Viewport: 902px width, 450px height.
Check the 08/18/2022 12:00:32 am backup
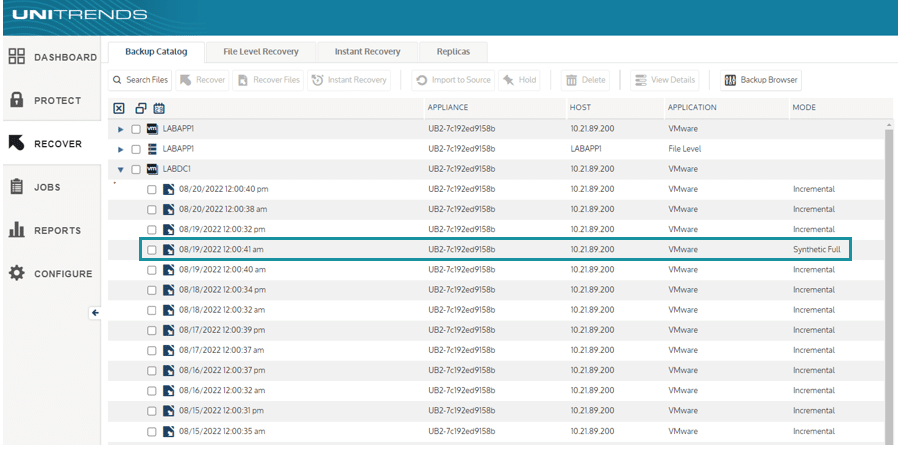[x=151, y=311]
